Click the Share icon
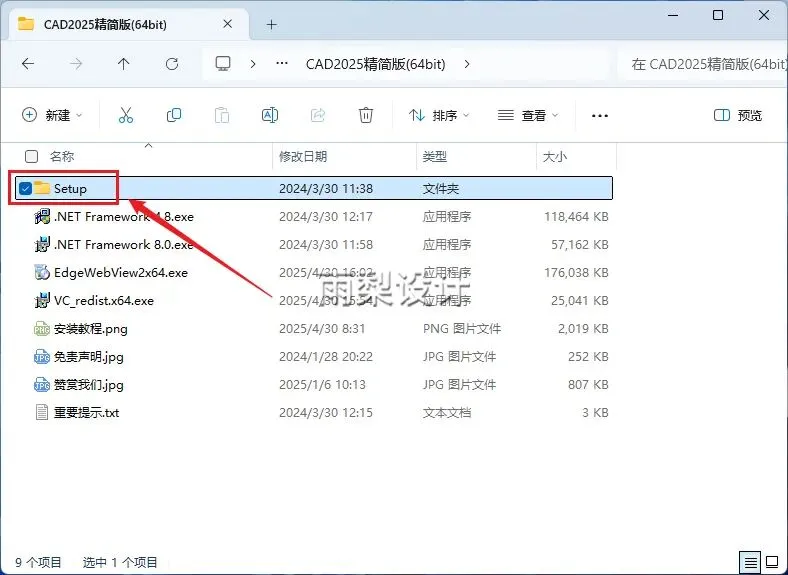788x575 pixels. click(x=318, y=115)
